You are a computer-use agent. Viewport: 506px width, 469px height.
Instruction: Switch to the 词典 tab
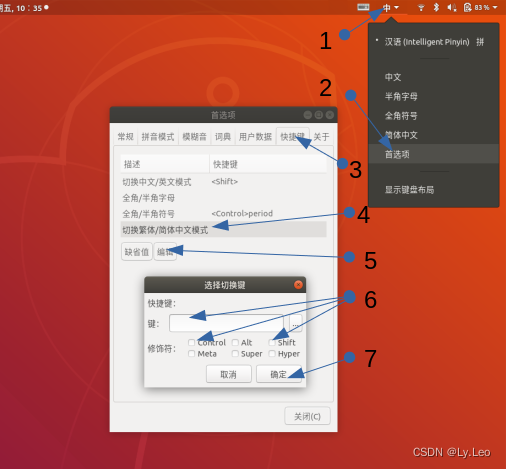click(223, 137)
